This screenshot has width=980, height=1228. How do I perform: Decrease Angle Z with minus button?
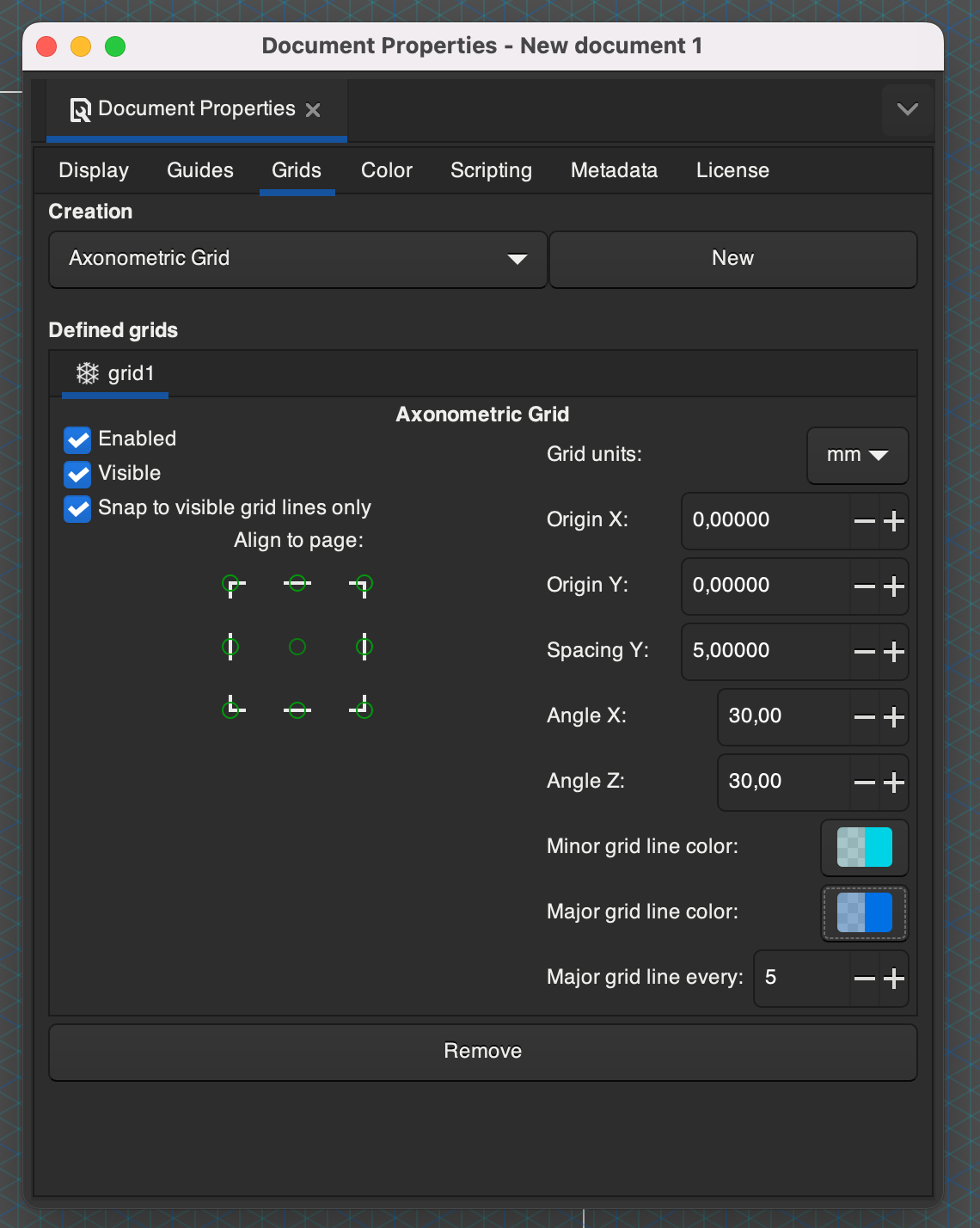[x=865, y=783]
